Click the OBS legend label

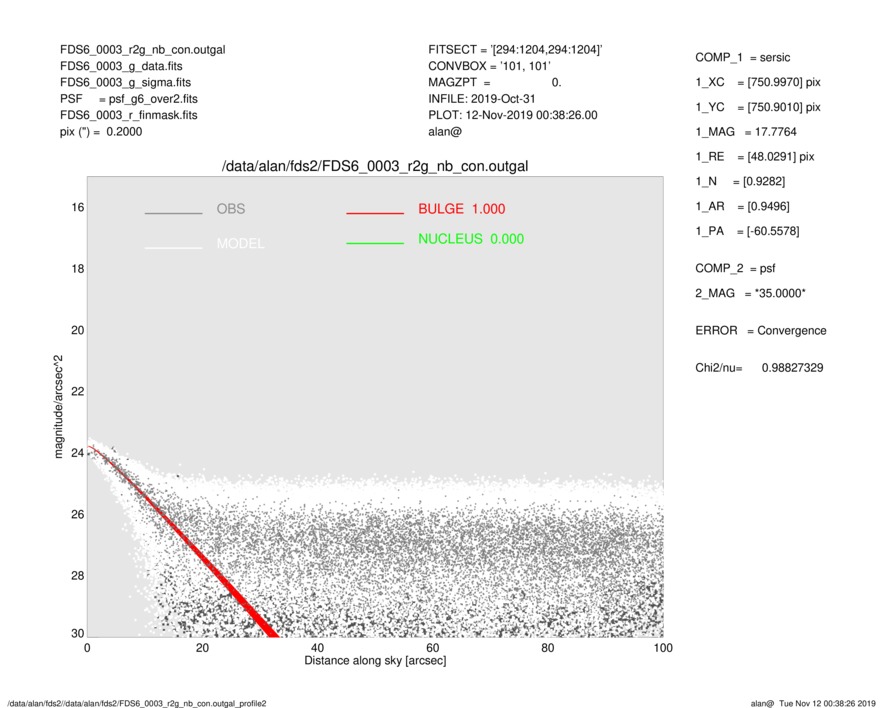click(x=231, y=209)
